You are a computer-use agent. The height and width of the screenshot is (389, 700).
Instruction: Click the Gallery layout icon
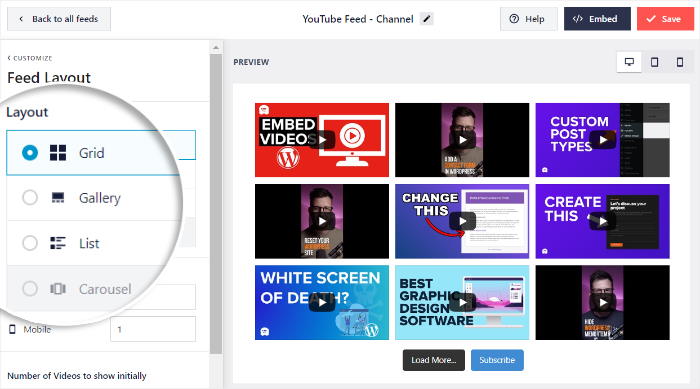coord(58,197)
